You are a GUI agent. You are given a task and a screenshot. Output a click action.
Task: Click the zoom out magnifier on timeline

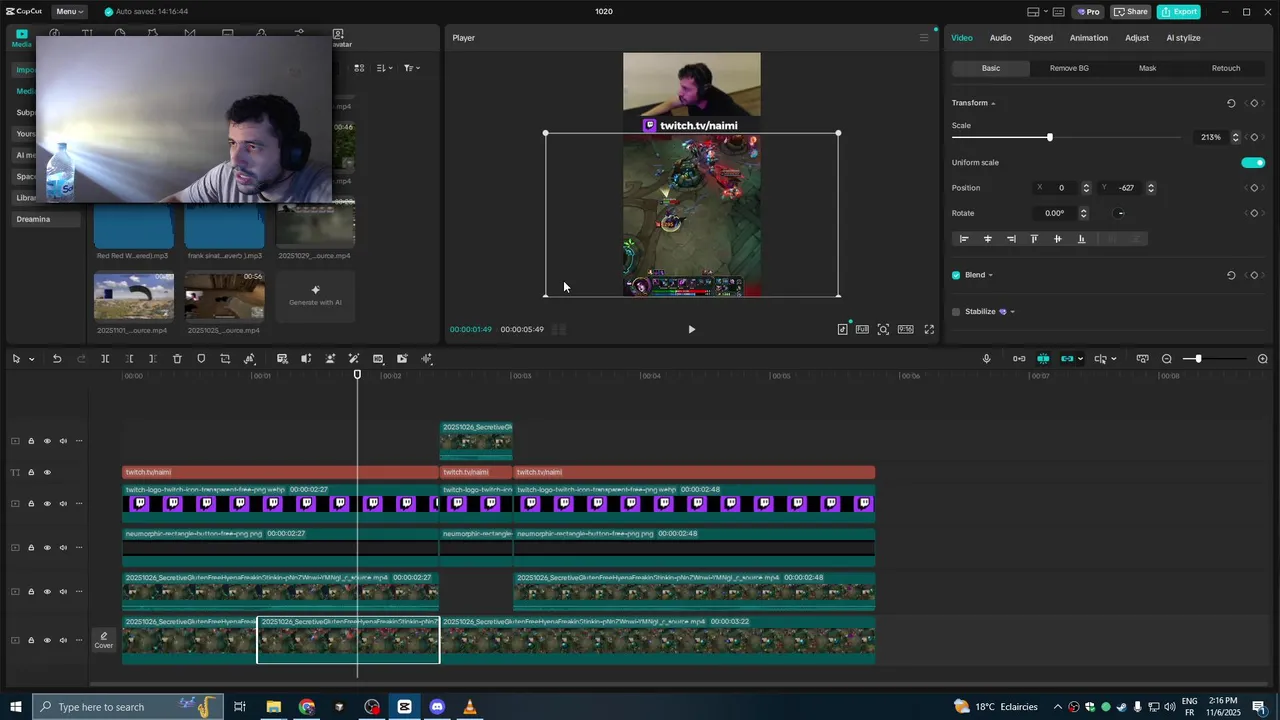pyautogui.click(x=1167, y=359)
